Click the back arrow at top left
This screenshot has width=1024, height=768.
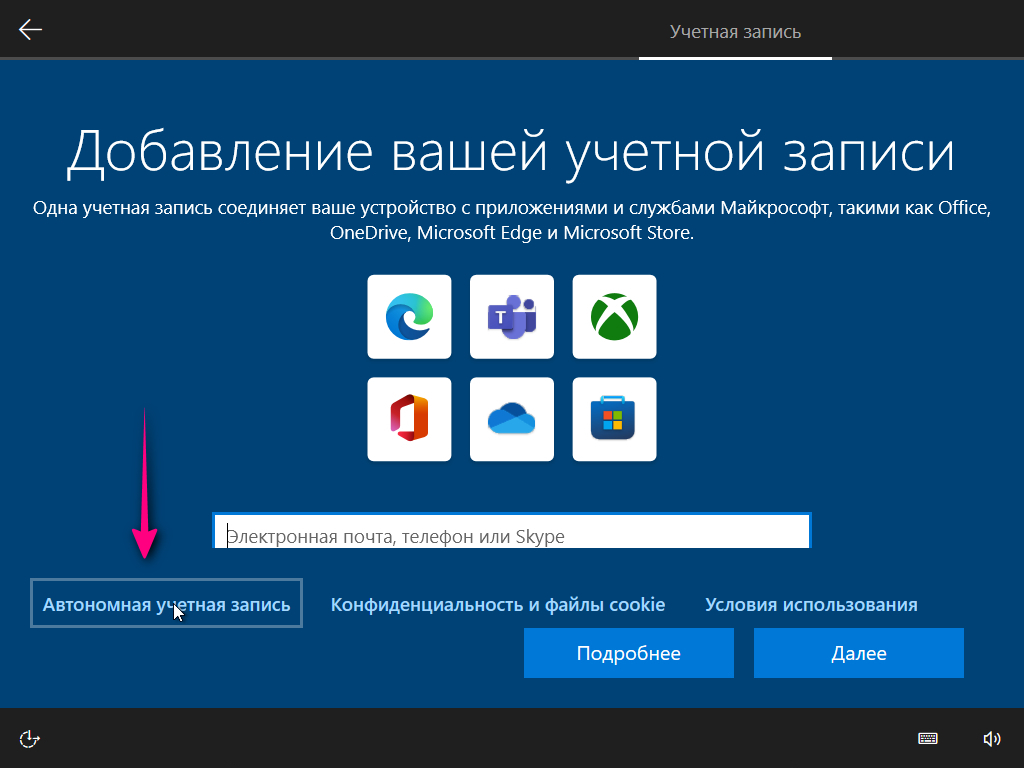pos(30,30)
